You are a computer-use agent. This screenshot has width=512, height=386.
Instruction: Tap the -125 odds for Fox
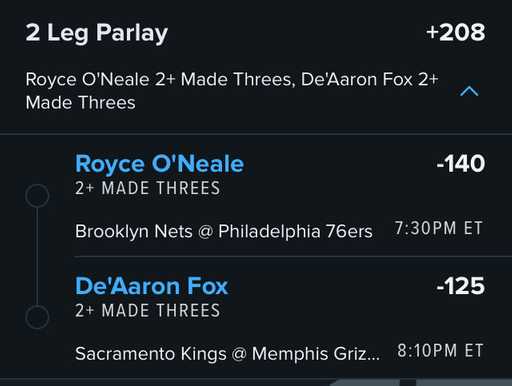(x=461, y=286)
